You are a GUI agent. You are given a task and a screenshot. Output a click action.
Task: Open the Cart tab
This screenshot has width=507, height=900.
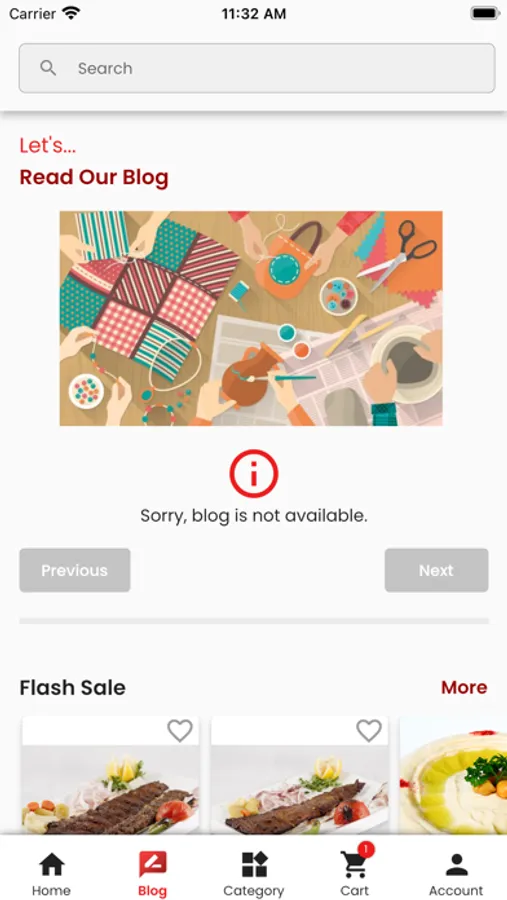point(355,874)
